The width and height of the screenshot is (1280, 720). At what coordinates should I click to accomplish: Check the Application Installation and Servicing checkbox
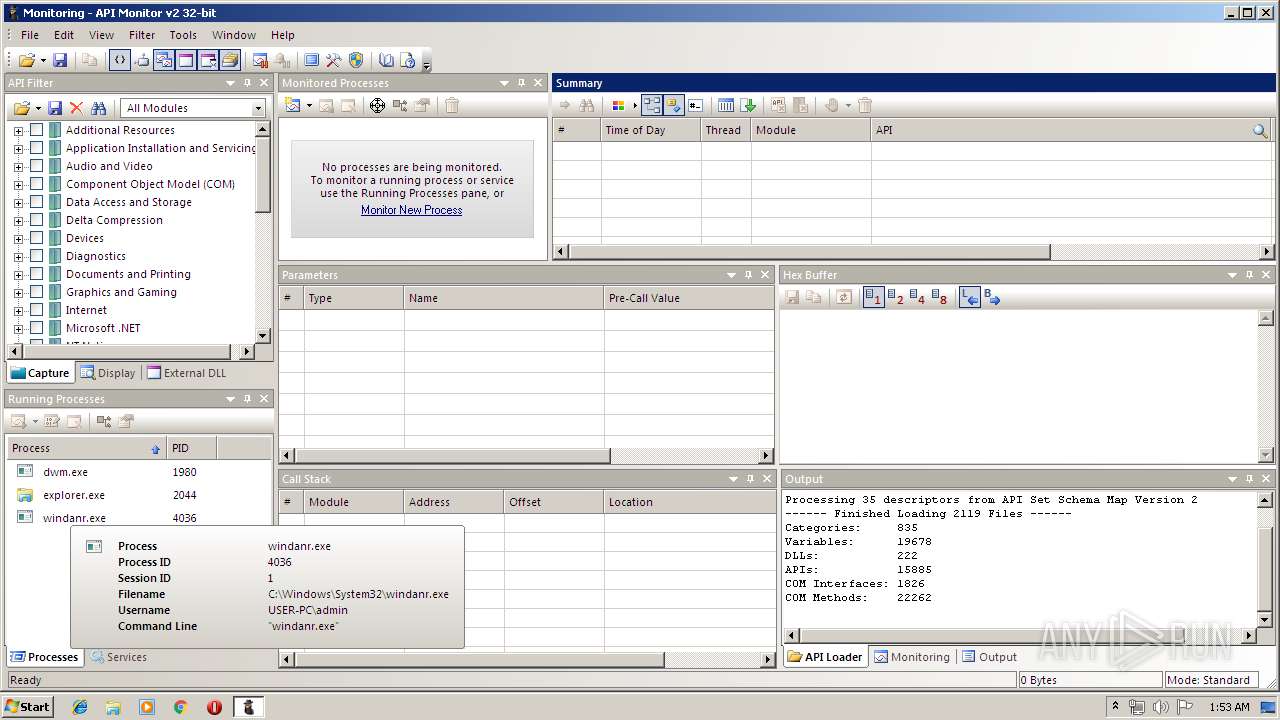[37, 148]
